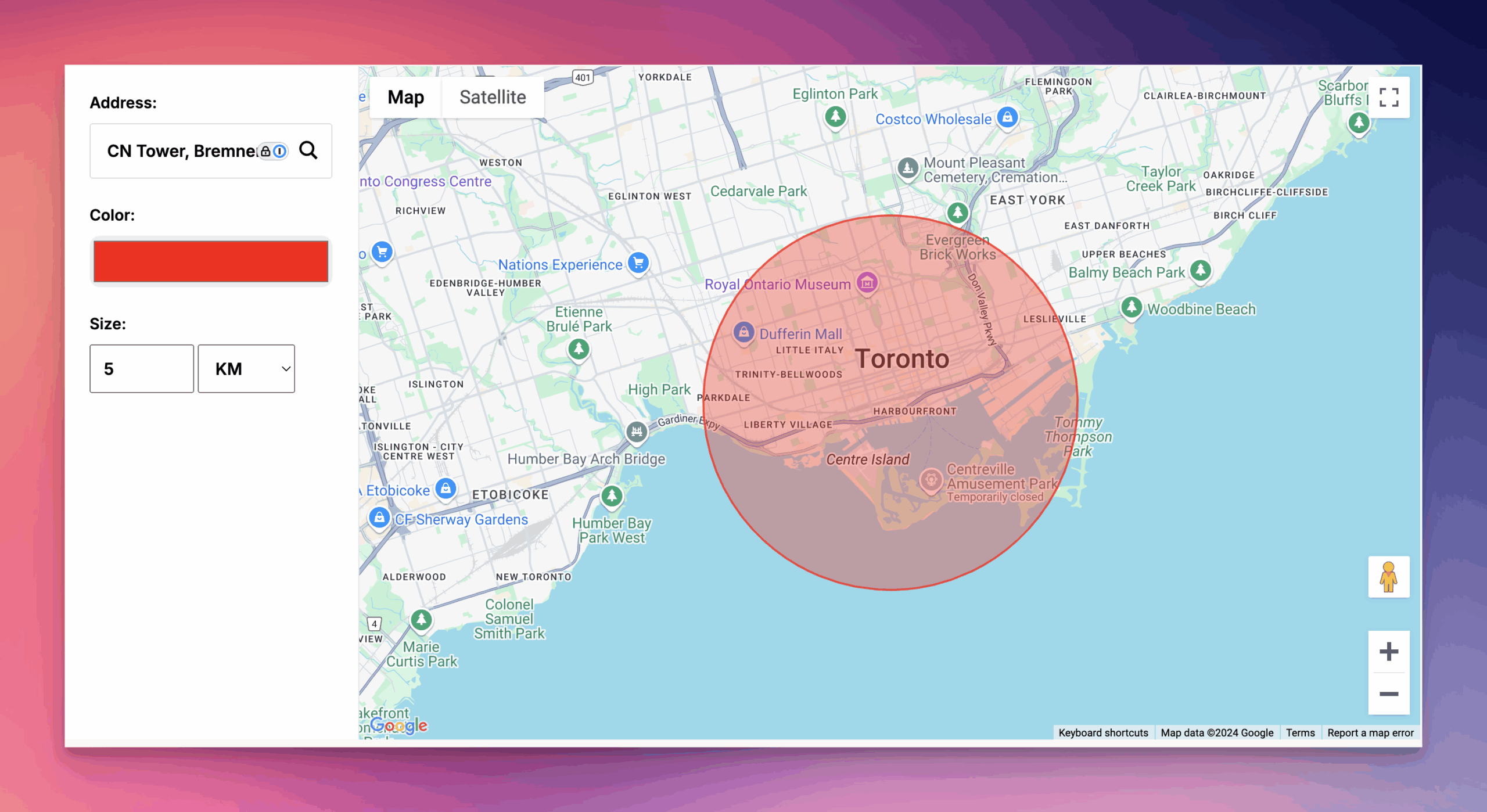Image resolution: width=1487 pixels, height=812 pixels.
Task: Open the Keyboard shortcuts button
Action: pyautogui.click(x=1102, y=732)
